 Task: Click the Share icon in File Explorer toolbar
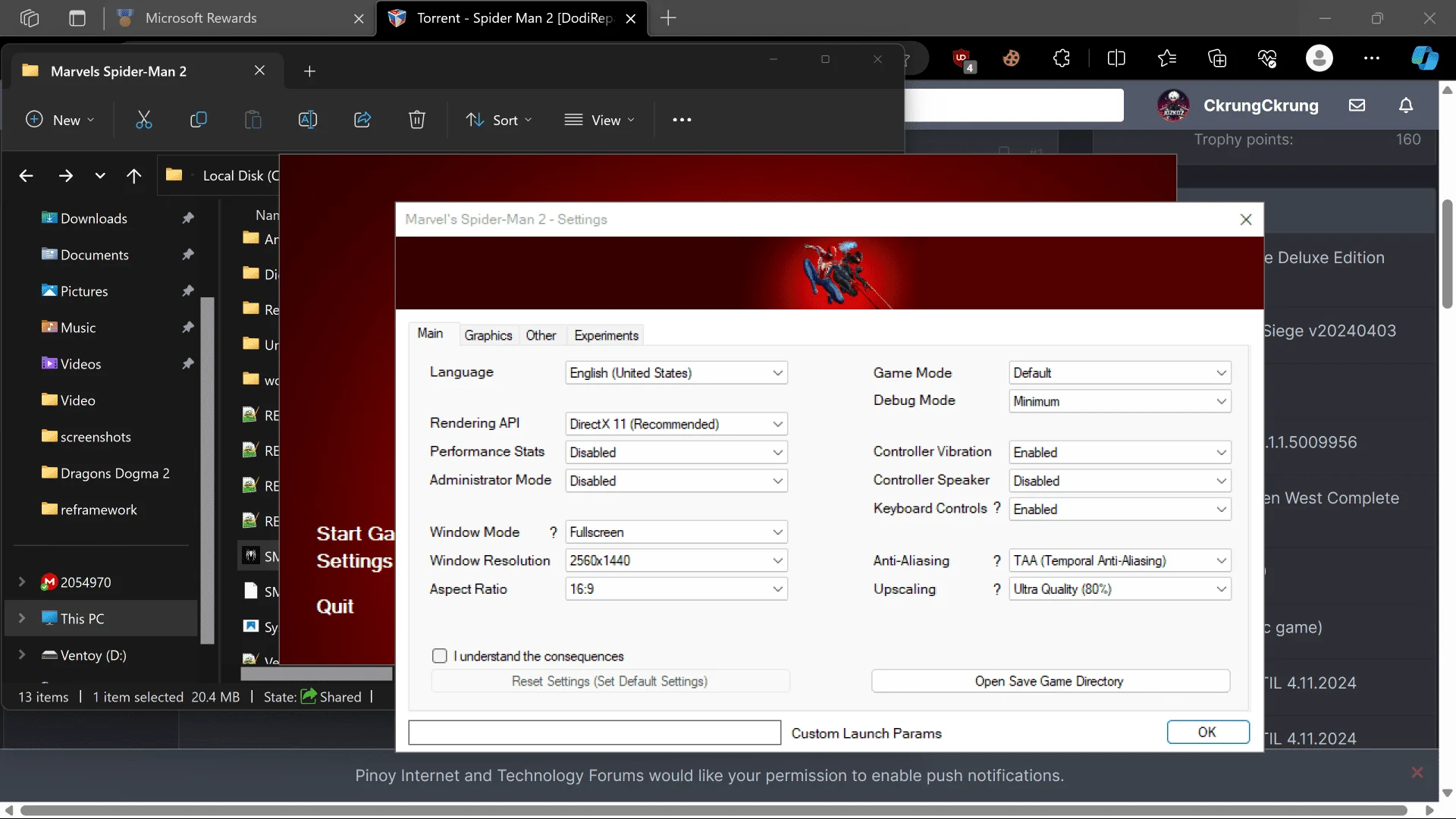362,120
